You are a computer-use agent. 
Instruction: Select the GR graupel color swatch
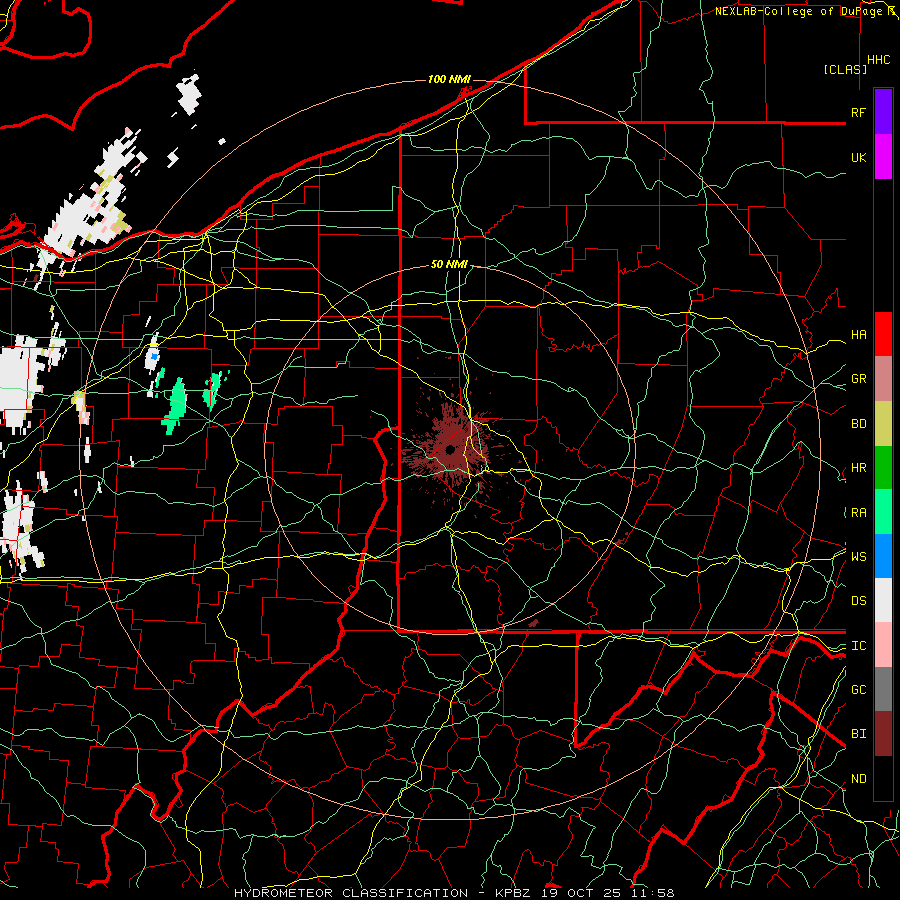click(x=883, y=378)
